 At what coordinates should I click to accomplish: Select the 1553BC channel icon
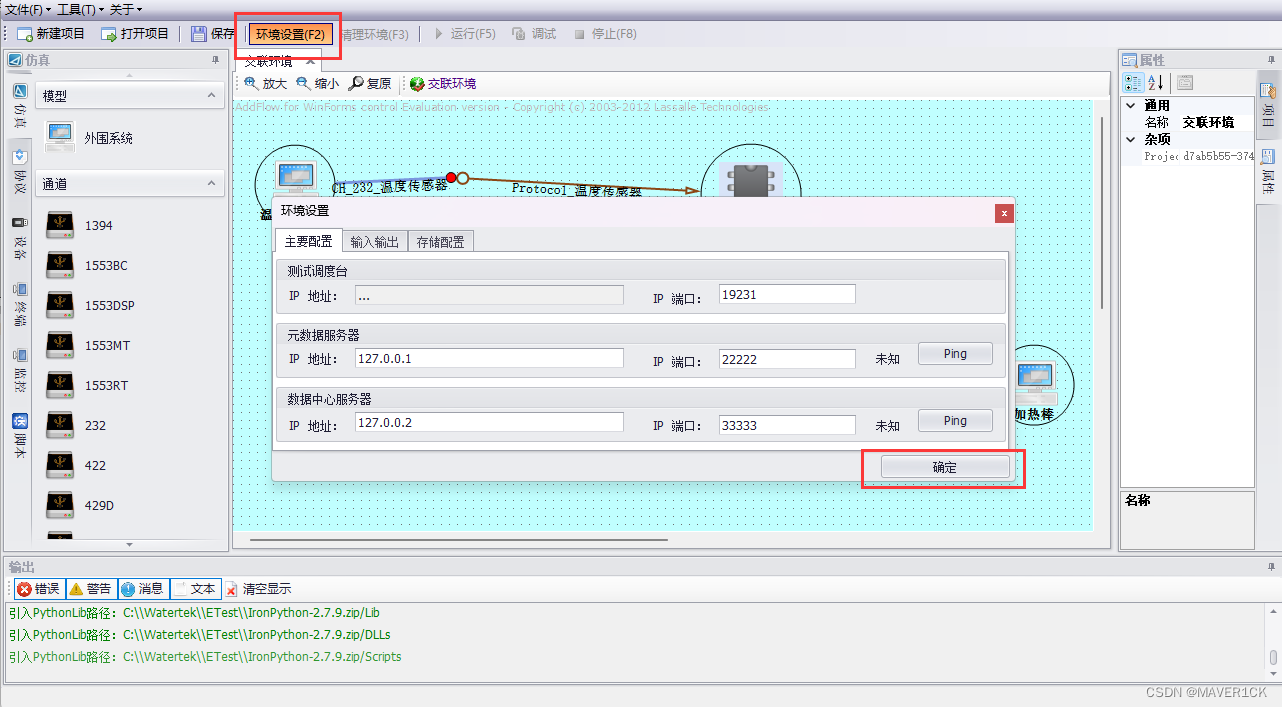coord(60,265)
